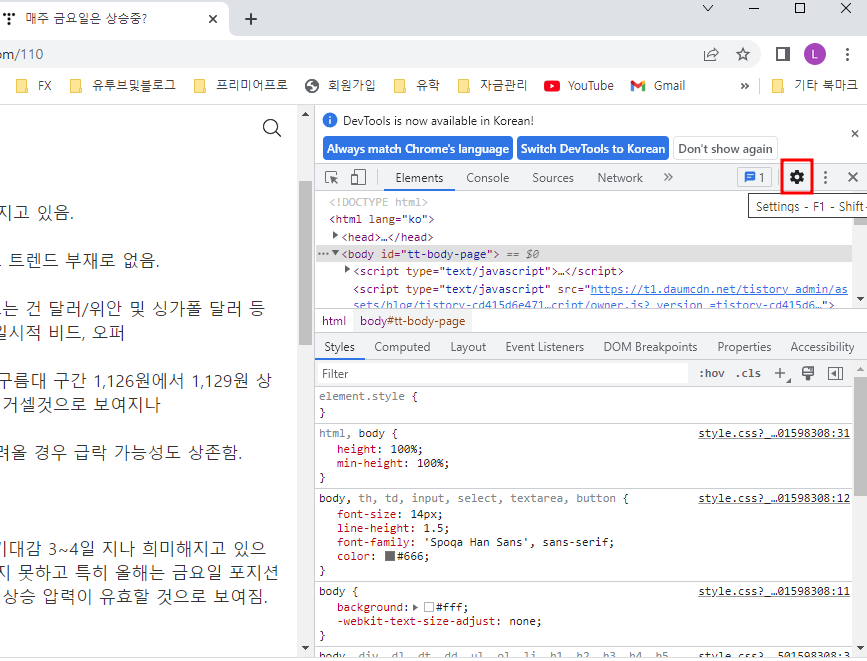
Task: Click the page search magnifier icon
Action: click(271, 128)
